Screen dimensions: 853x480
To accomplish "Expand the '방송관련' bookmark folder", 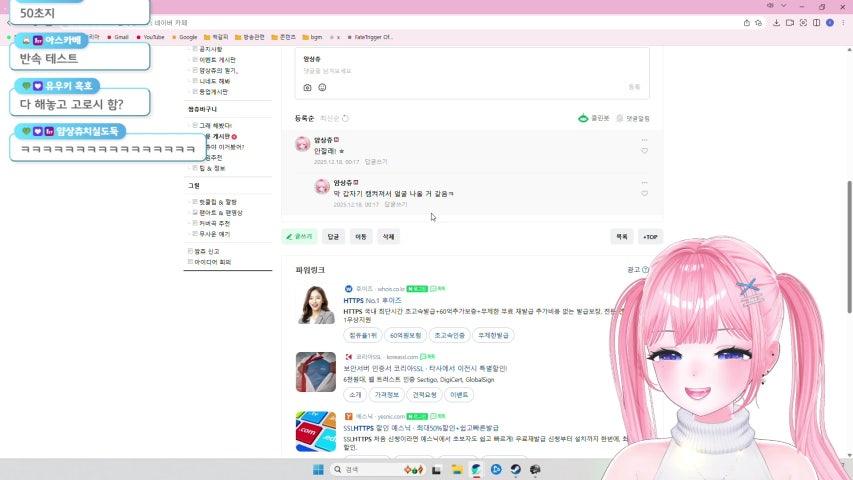I will click(250, 37).
